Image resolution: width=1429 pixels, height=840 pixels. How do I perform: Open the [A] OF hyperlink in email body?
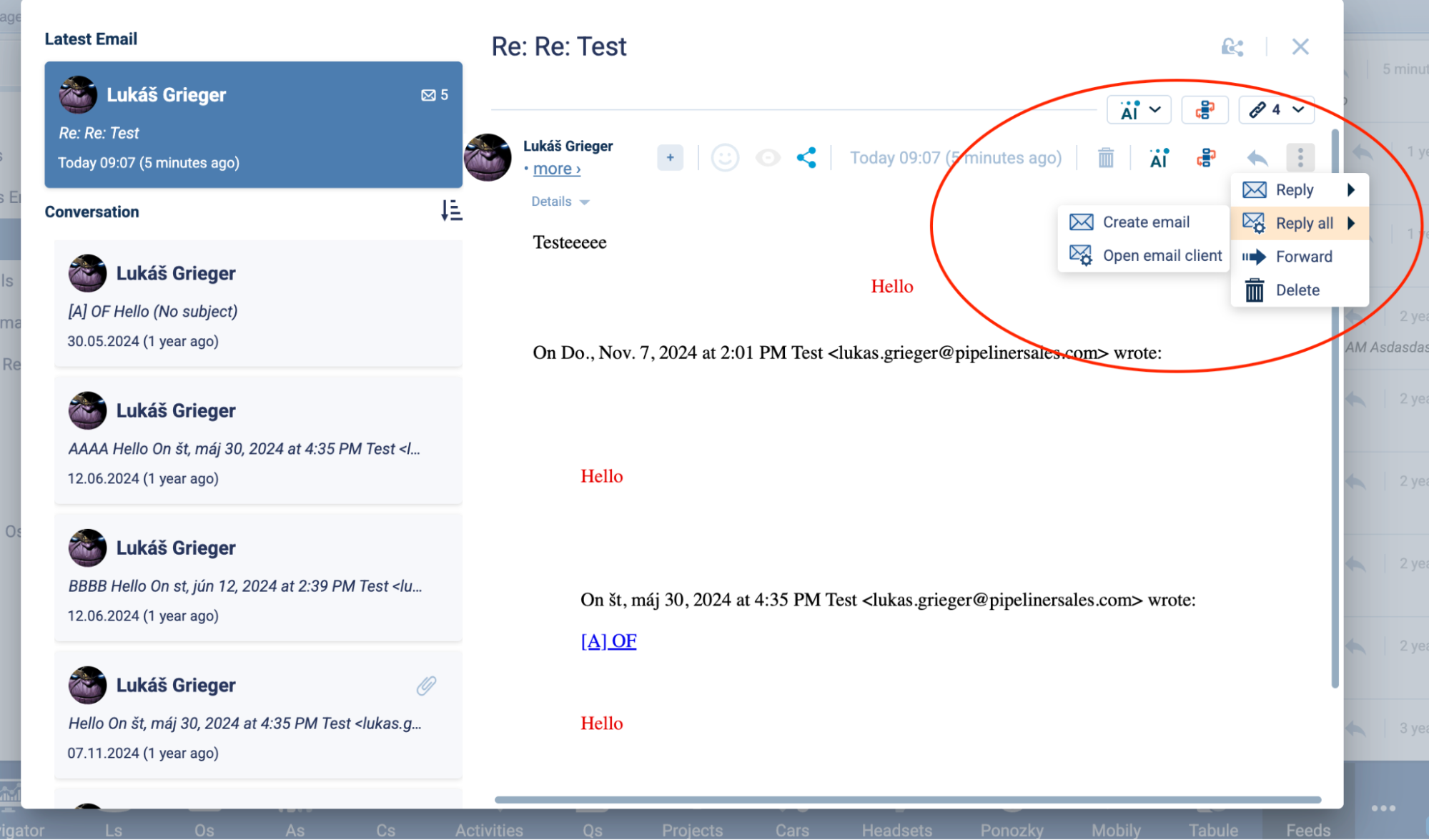coord(608,641)
